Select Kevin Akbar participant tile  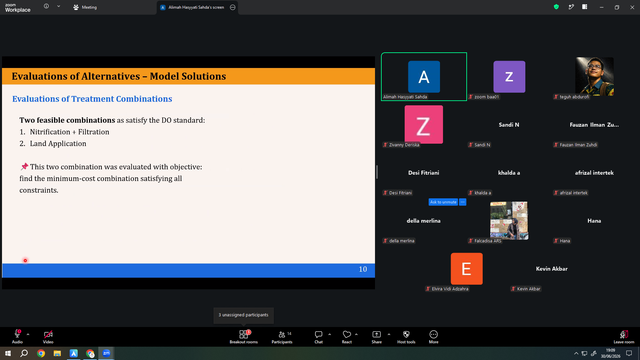click(551, 269)
